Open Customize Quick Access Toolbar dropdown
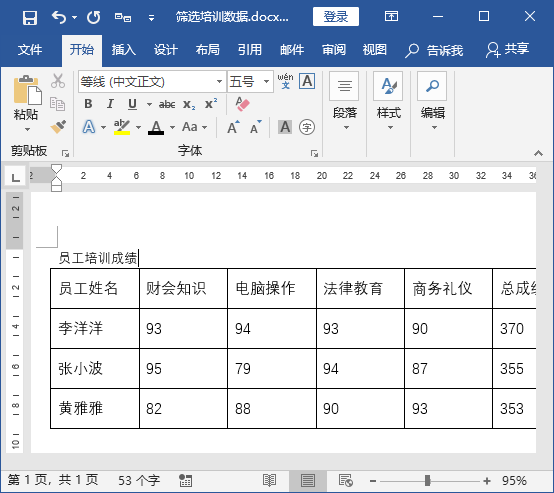This screenshot has height=493, width=554. click(151, 18)
